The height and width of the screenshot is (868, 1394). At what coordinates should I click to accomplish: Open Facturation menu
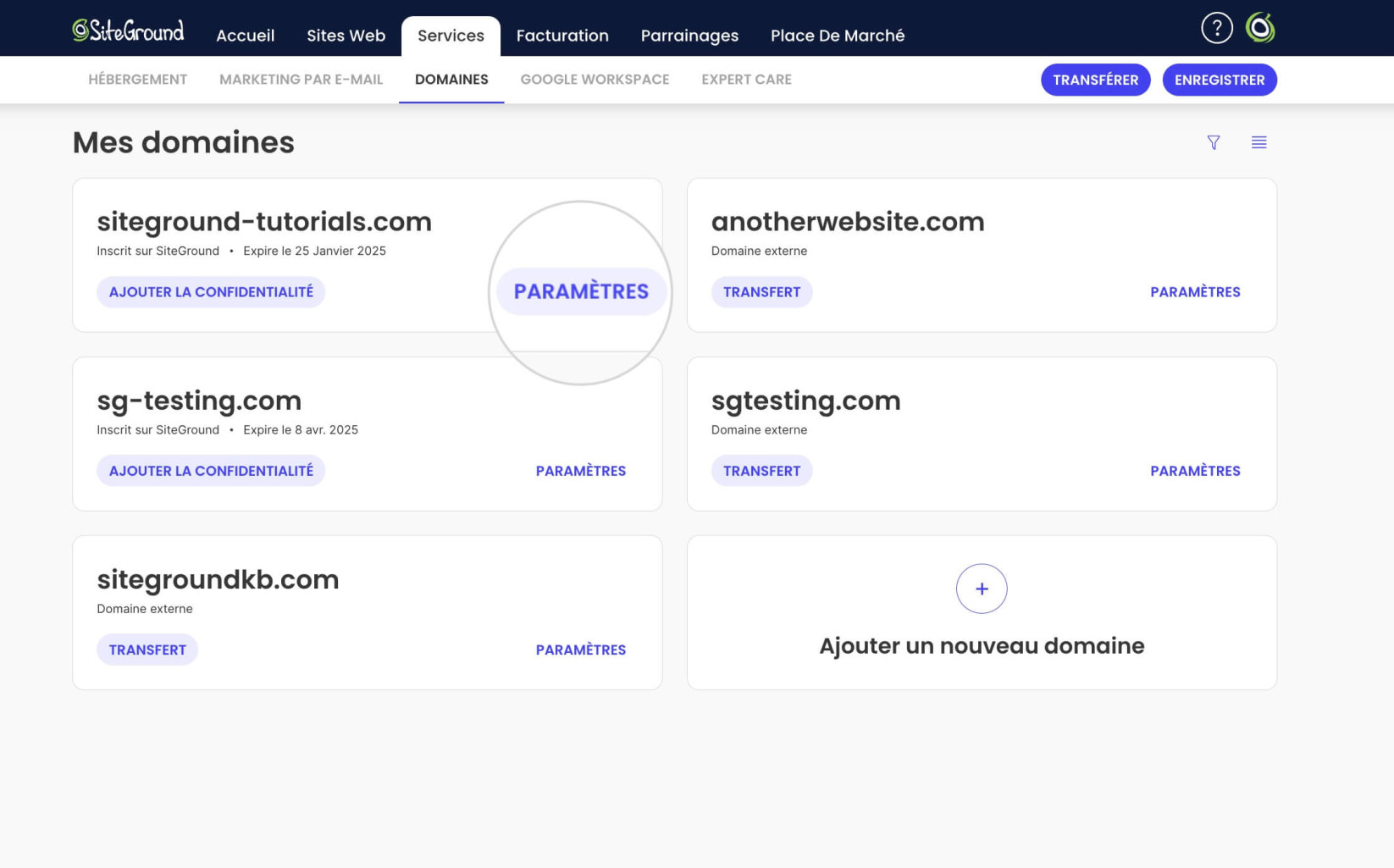pyautogui.click(x=562, y=36)
